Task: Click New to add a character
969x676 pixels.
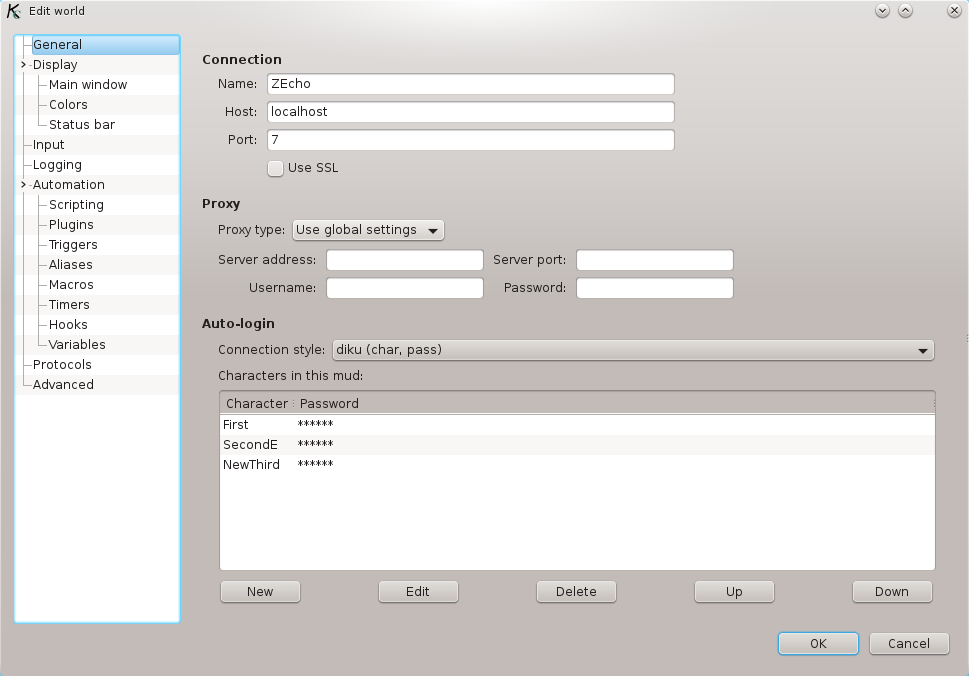Action: (259, 591)
